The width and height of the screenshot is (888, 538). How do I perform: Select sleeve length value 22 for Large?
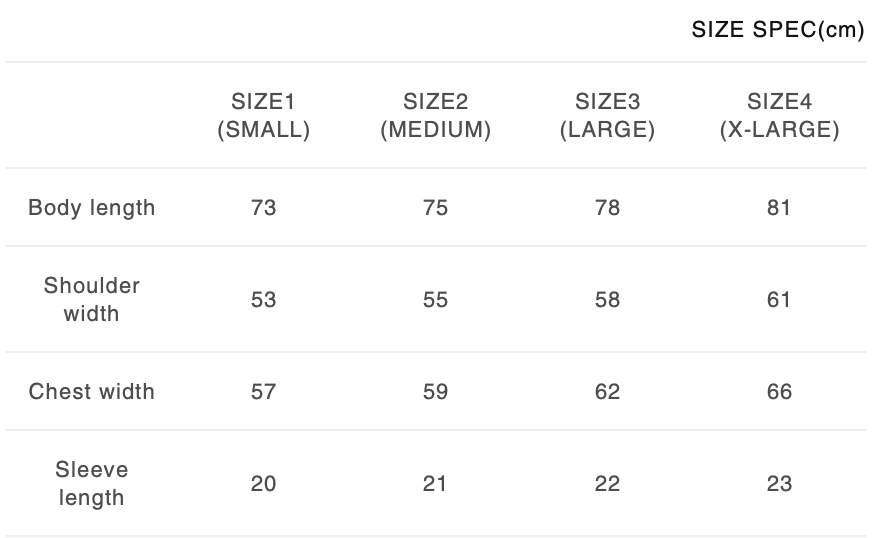pos(607,484)
